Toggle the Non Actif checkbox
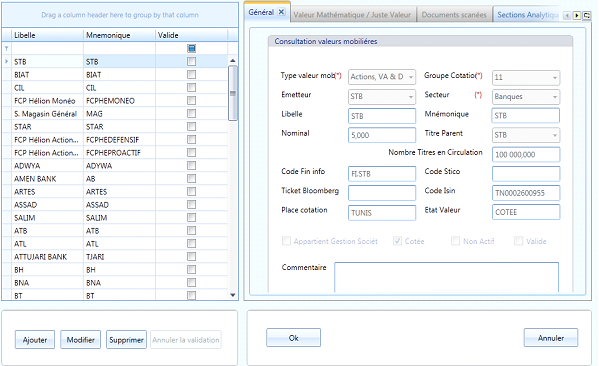The height and width of the screenshot is (366, 599). [455, 241]
